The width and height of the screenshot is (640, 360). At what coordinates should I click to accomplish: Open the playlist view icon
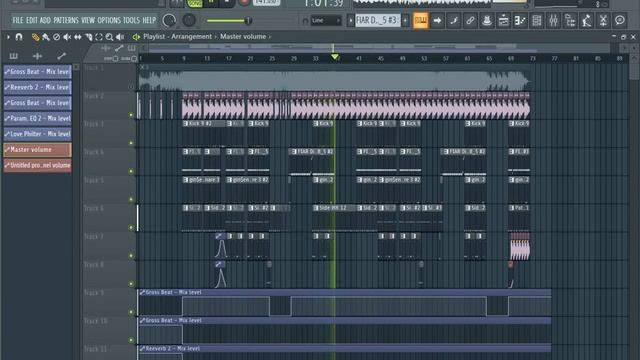[x=503, y=20]
